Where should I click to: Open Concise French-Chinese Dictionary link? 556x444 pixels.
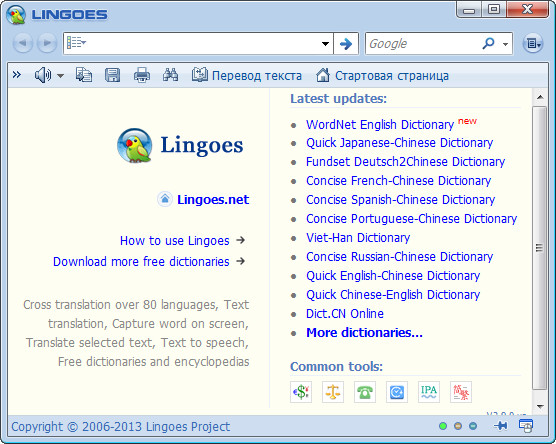point(398,181)
